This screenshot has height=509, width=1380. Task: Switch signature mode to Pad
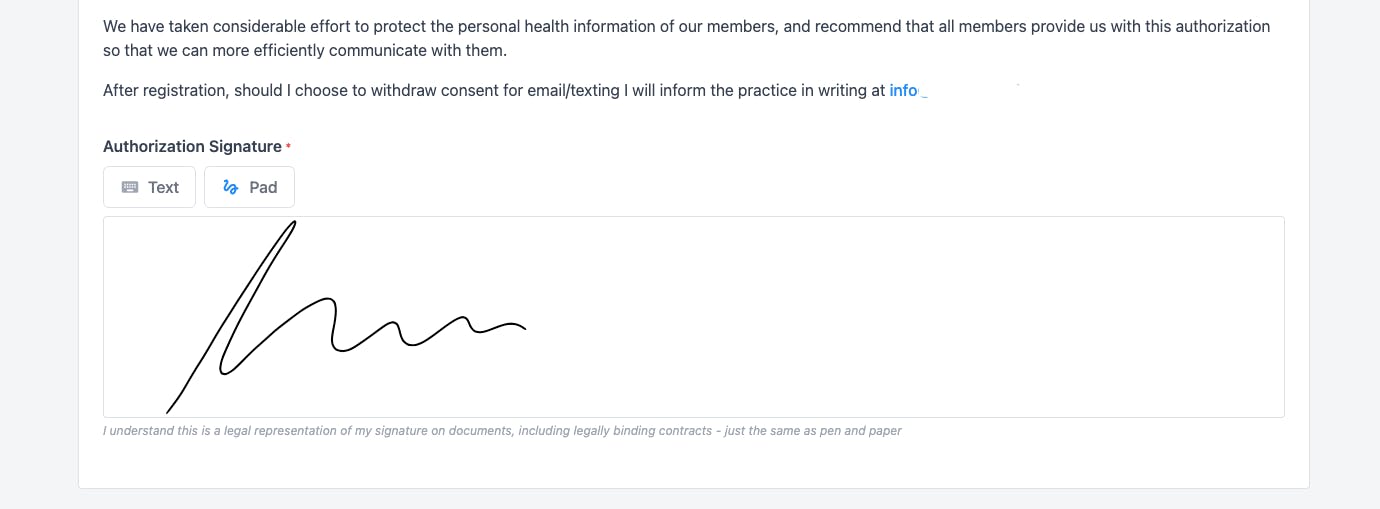pyautogui.click(x=249, y=187)
